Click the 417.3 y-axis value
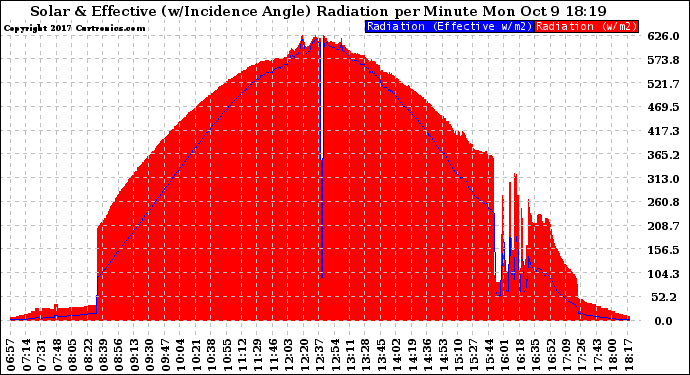This screenshot has height=375, width=690. click(x=663, y=131)
